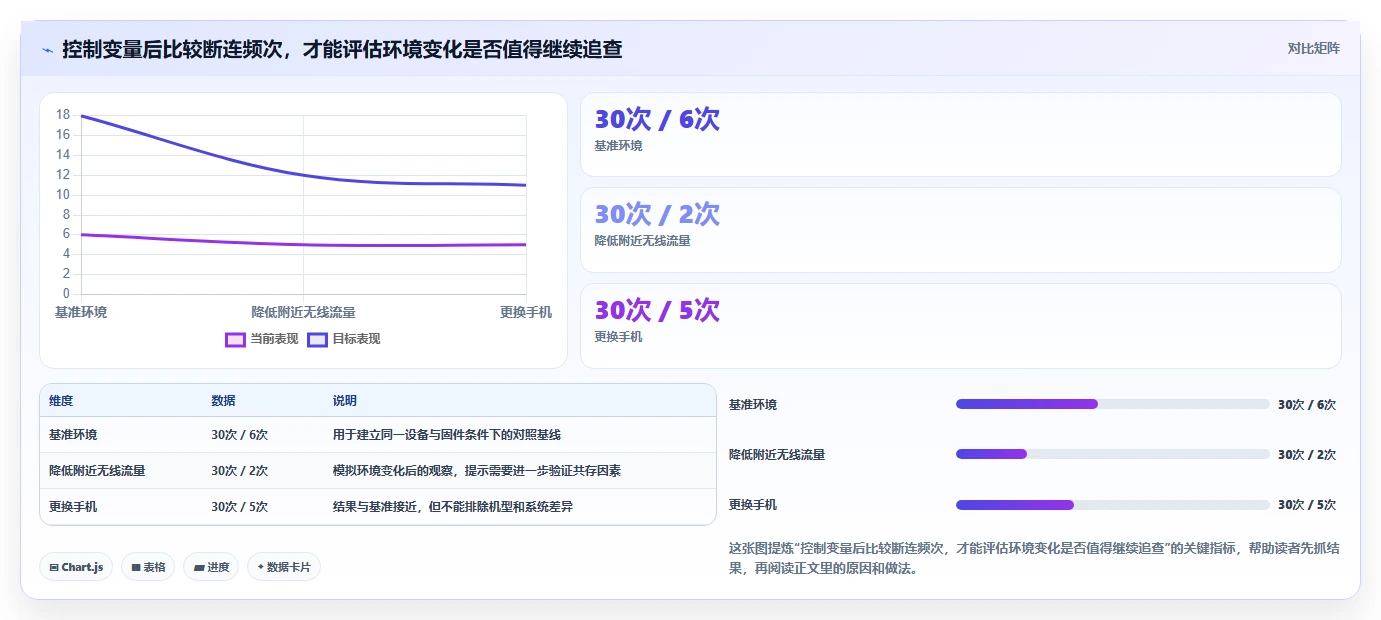Select the table cell 30次 / 6次
Image resolution: width=1381 pixels, height=620 pixels.
click(239, 435)
